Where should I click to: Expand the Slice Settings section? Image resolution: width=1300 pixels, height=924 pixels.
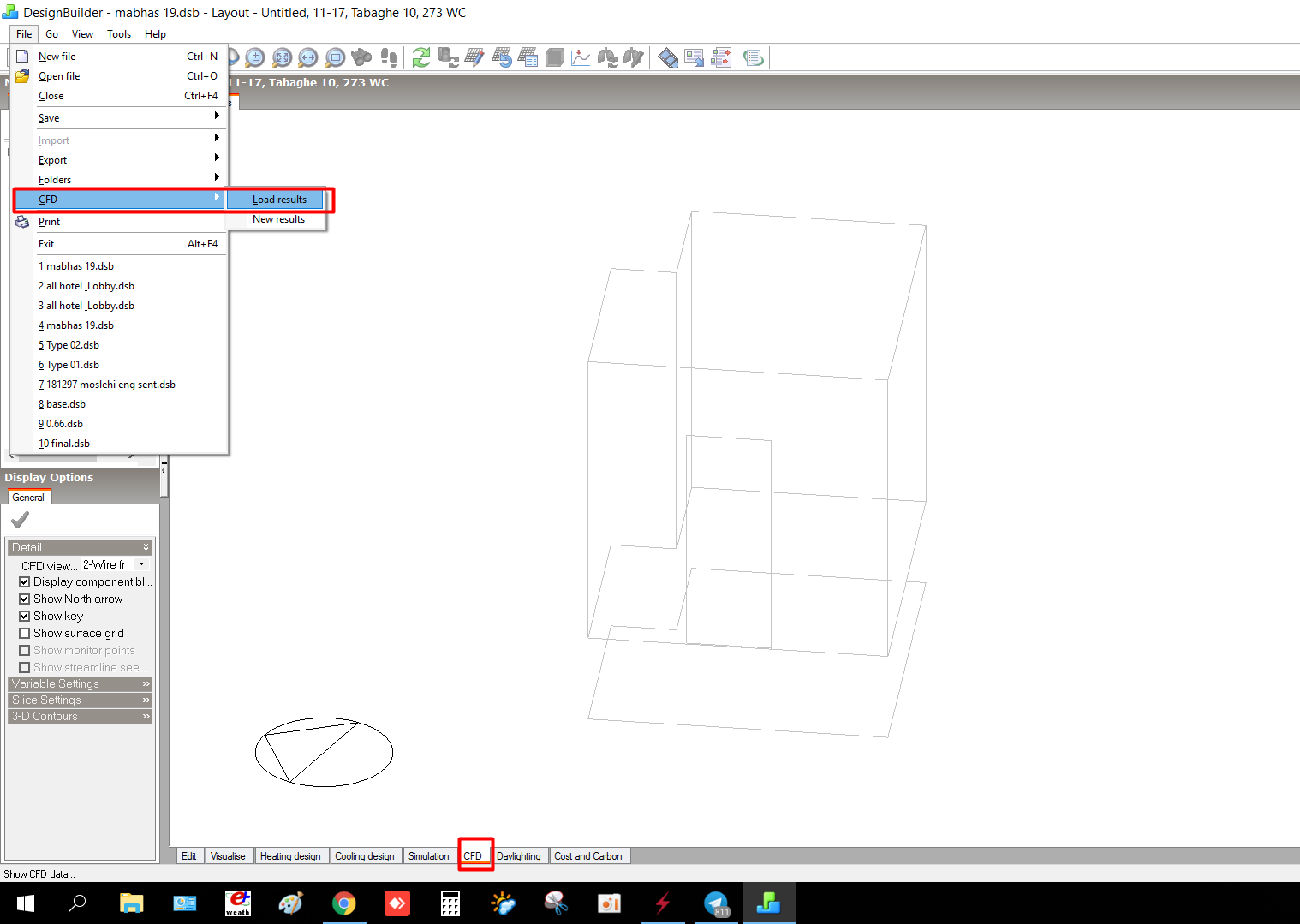click(x=80, y=700)
